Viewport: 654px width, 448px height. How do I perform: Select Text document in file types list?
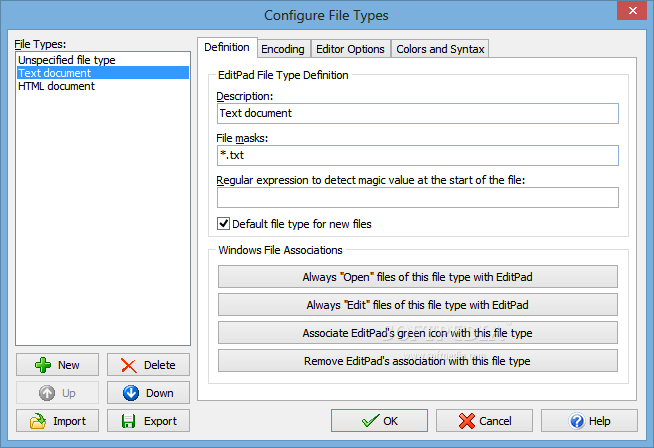pos(103,73)
